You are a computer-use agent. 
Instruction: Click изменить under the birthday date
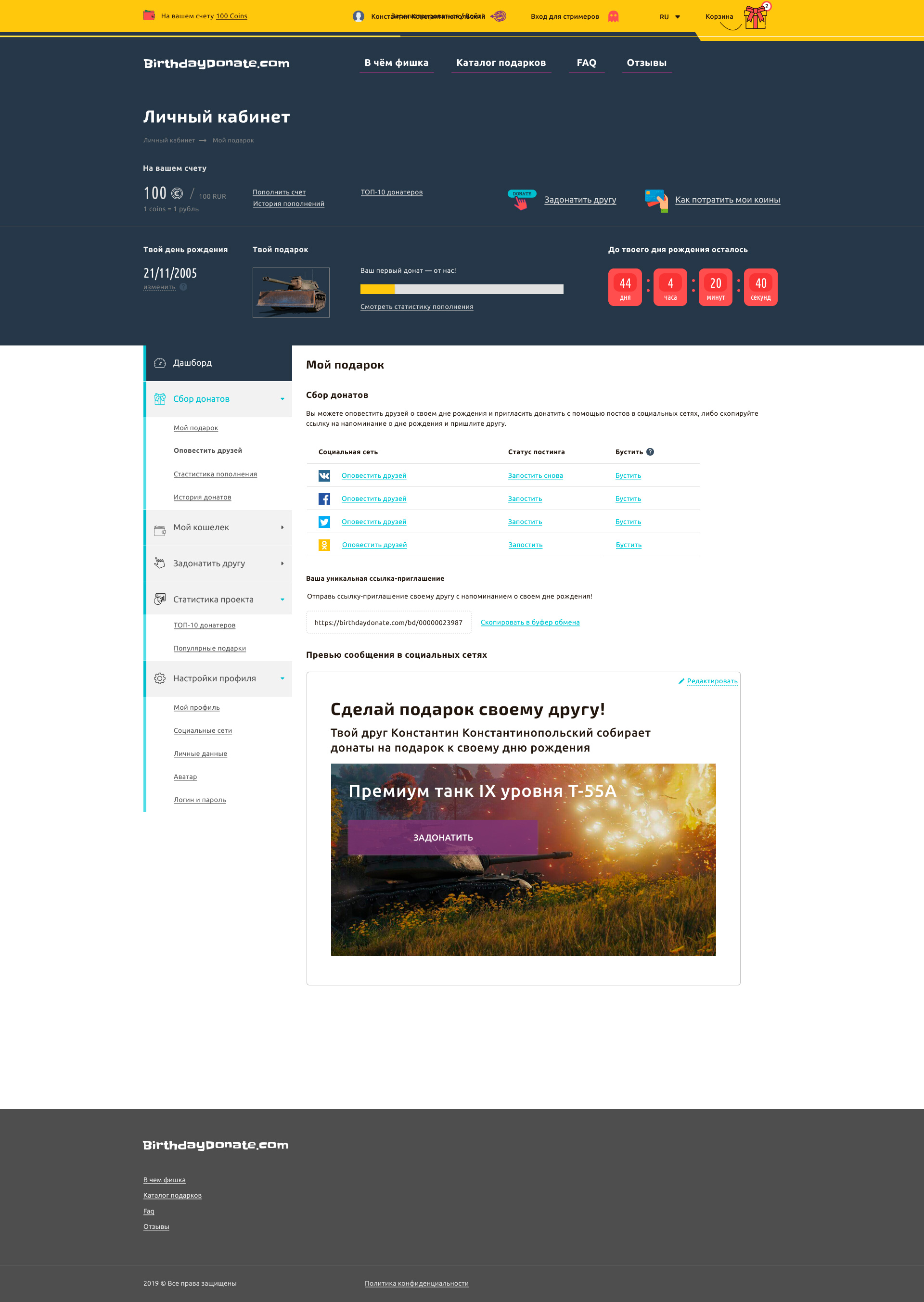(159, 287)
